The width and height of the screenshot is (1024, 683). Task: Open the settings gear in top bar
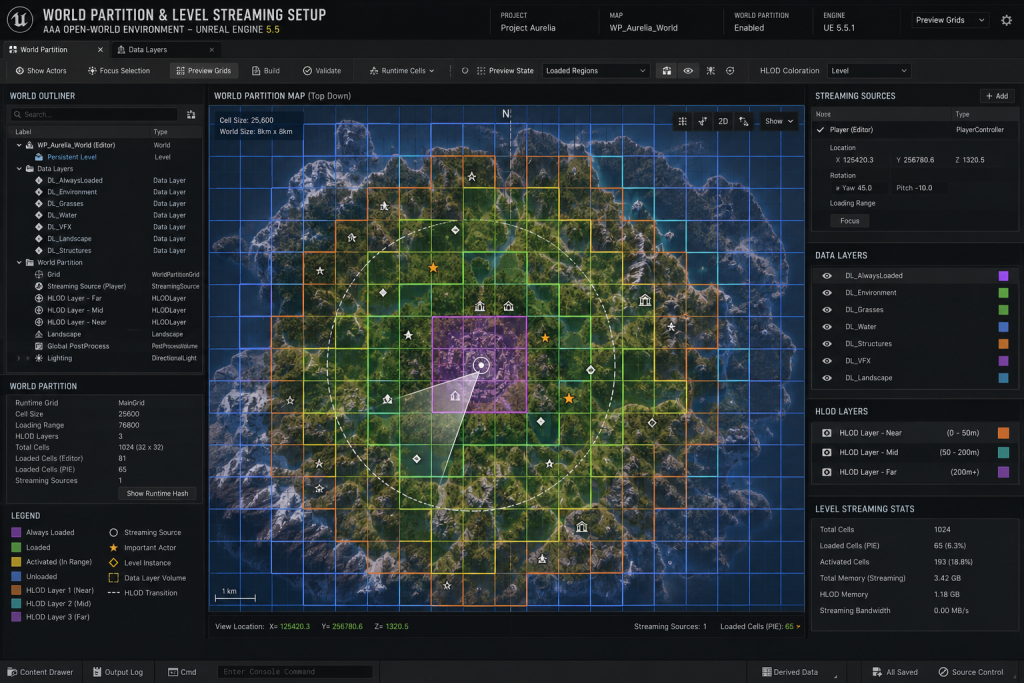coord(1006,20)
